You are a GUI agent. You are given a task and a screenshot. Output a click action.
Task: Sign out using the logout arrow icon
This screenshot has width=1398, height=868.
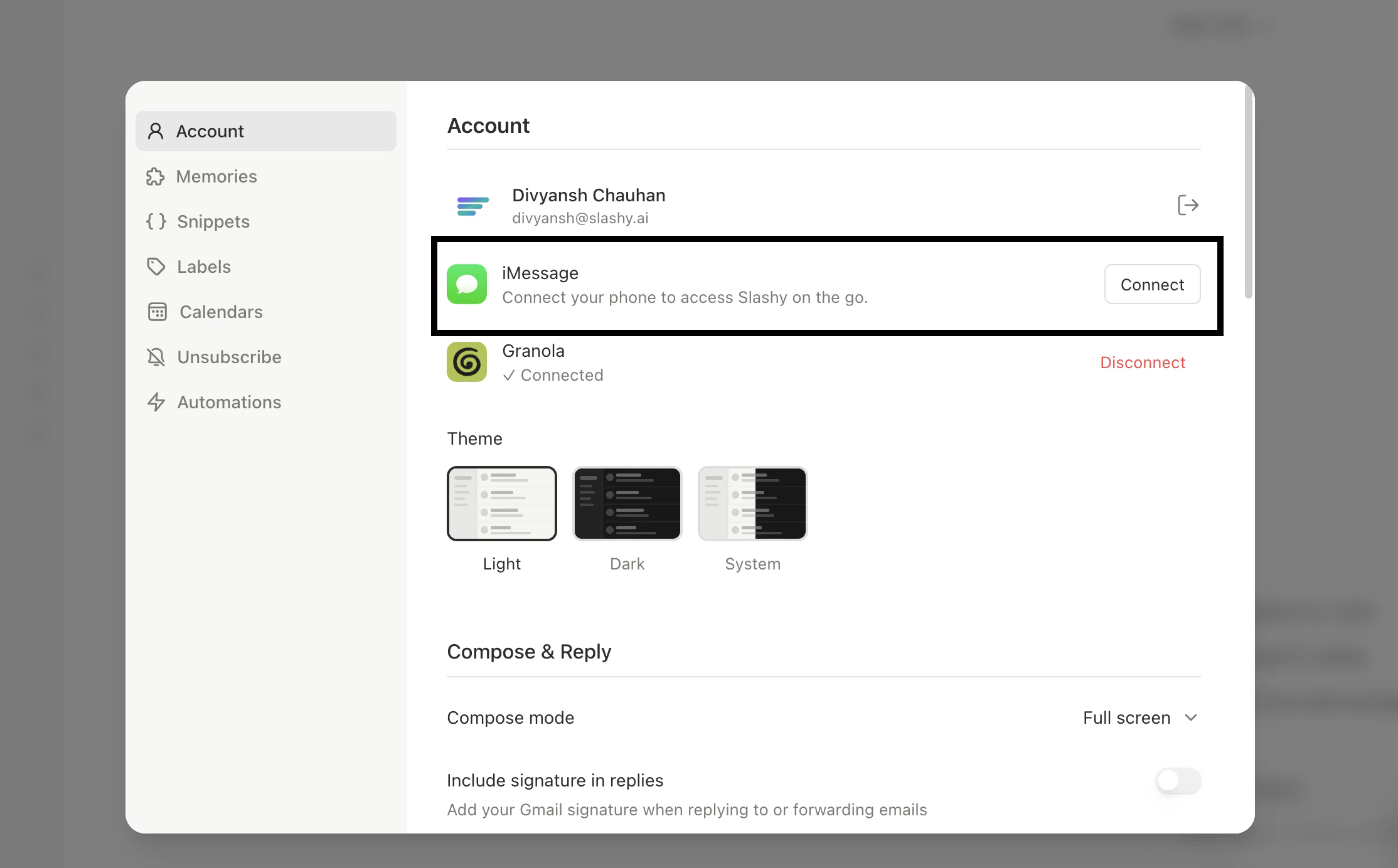click(x=1188, y=205)
